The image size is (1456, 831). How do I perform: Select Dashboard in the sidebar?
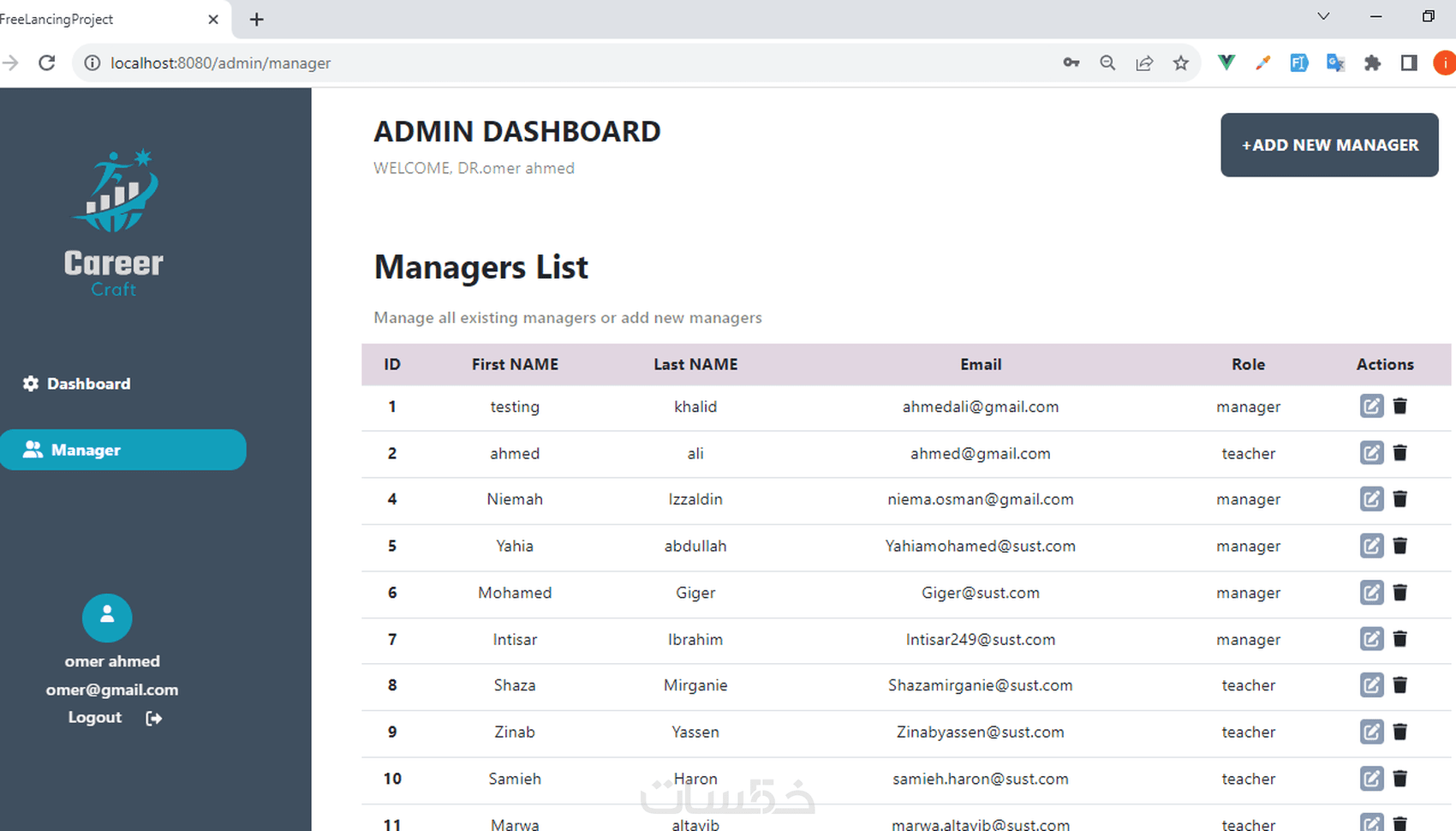pos(88,383)
